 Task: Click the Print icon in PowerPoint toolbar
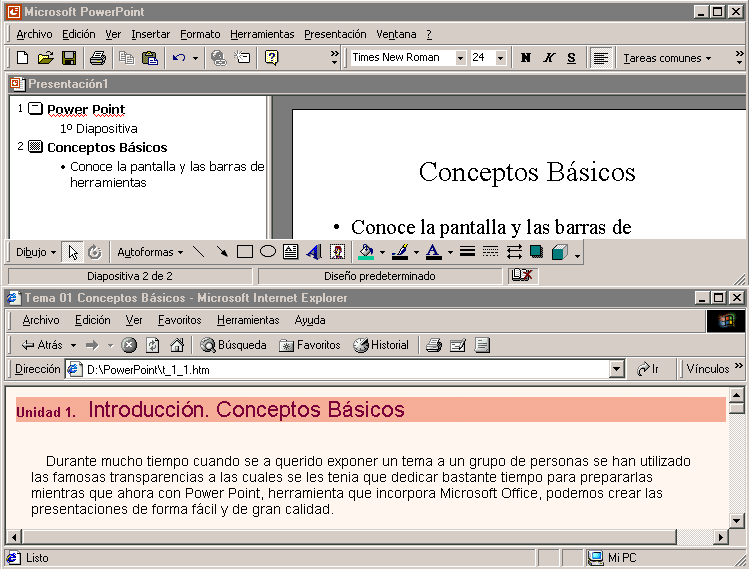coord(98,58)
